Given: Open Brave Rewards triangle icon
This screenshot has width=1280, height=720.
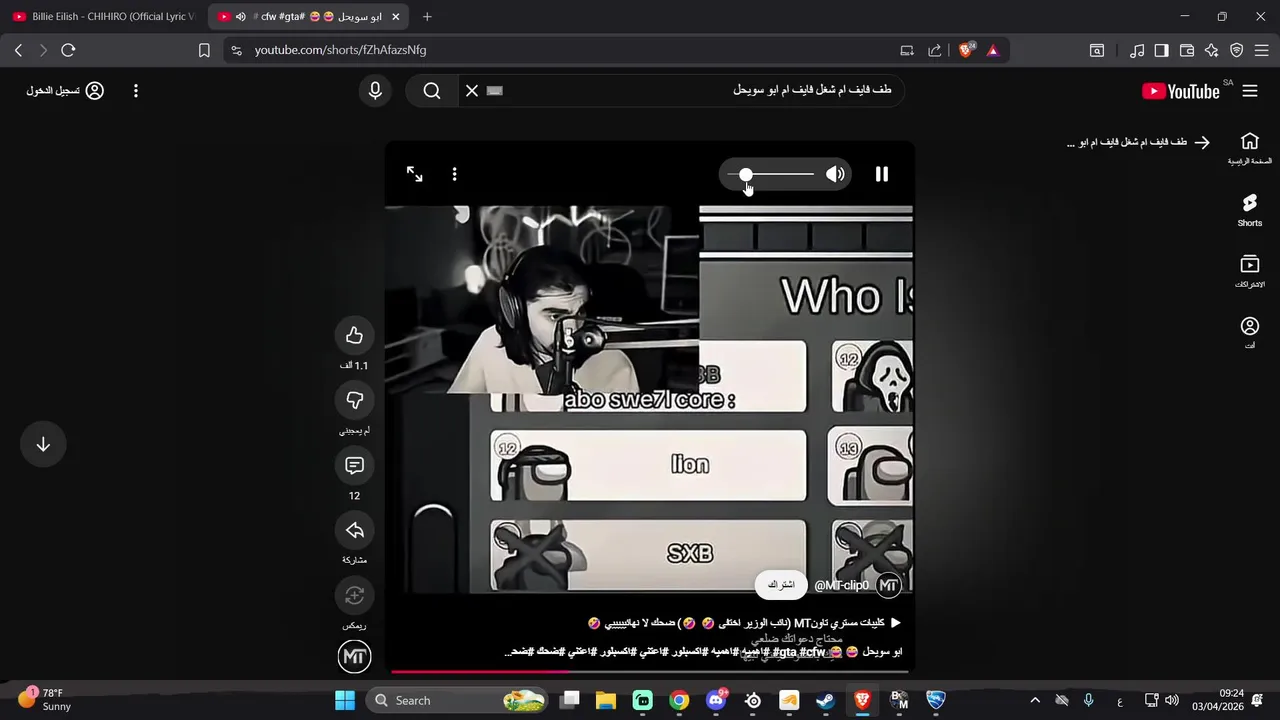Looking at the screenshot, I should click(993, 50).
